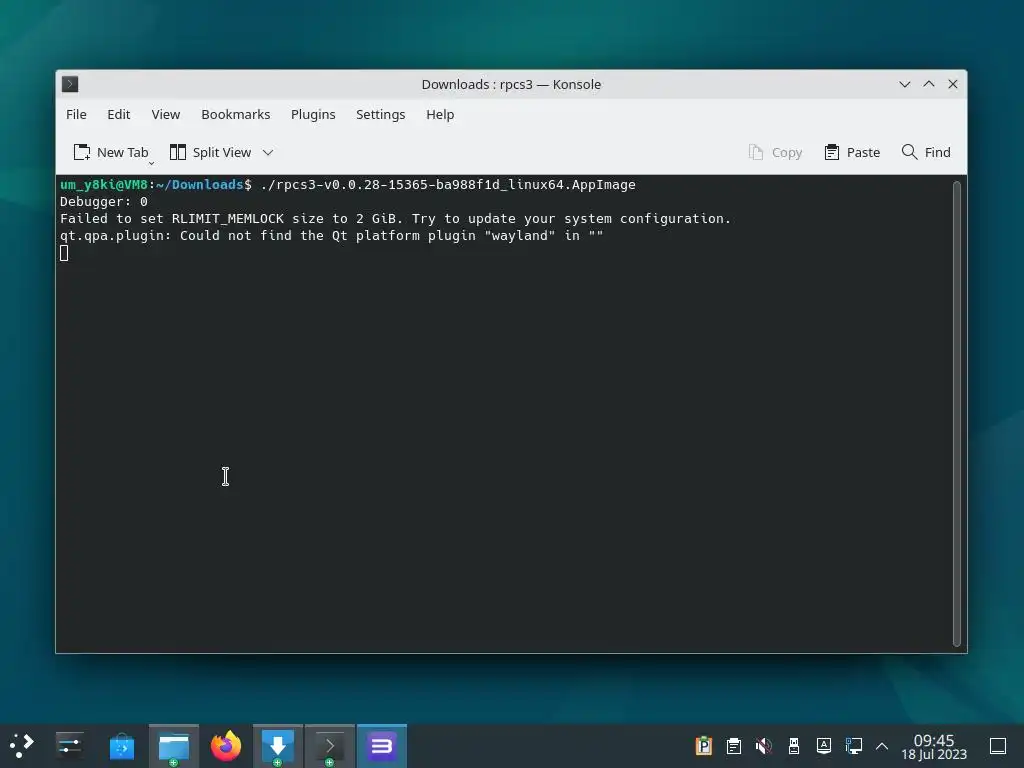Click the "Debugger: 0" output line

(x=104, y=202)
